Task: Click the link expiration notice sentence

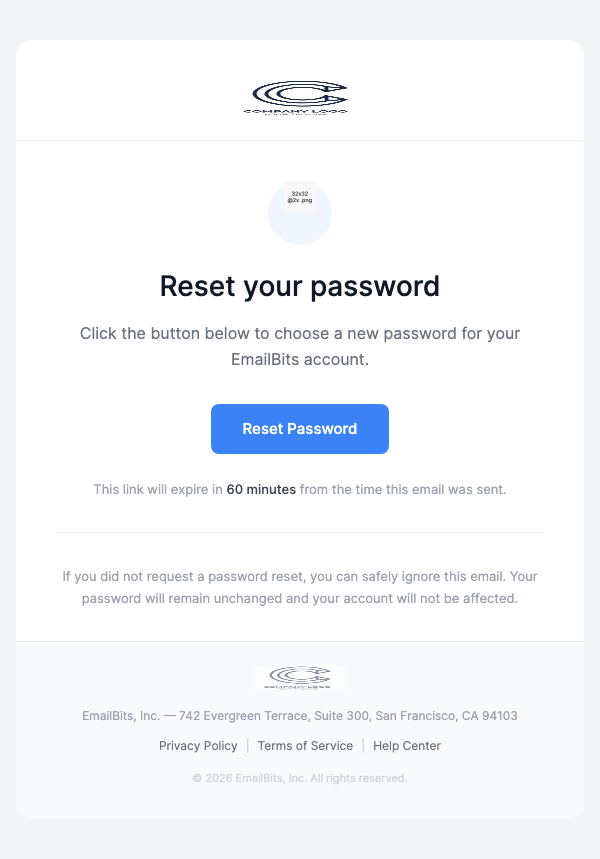Action: pos(299,489)
